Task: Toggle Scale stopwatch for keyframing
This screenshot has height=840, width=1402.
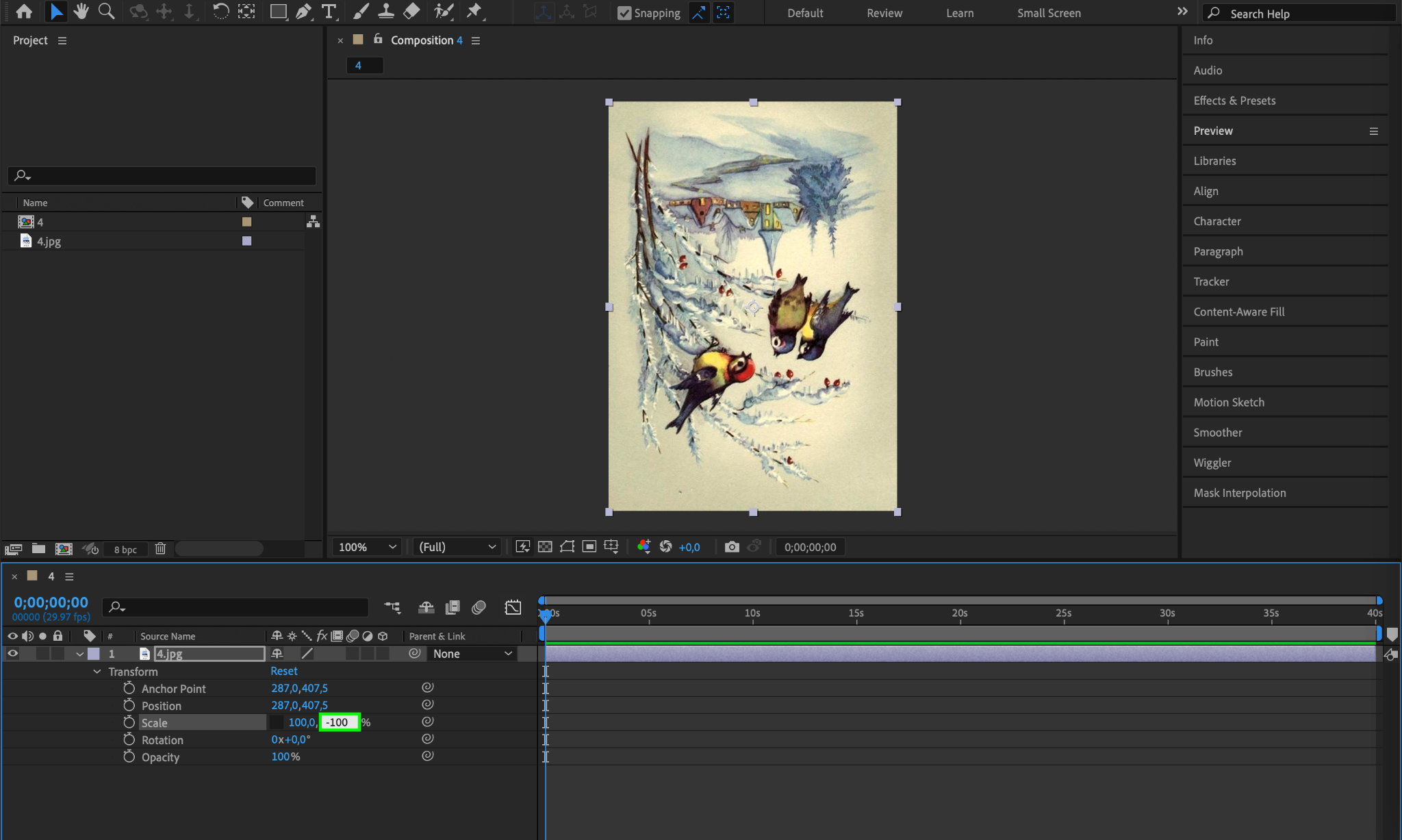Action: (129, 722)
